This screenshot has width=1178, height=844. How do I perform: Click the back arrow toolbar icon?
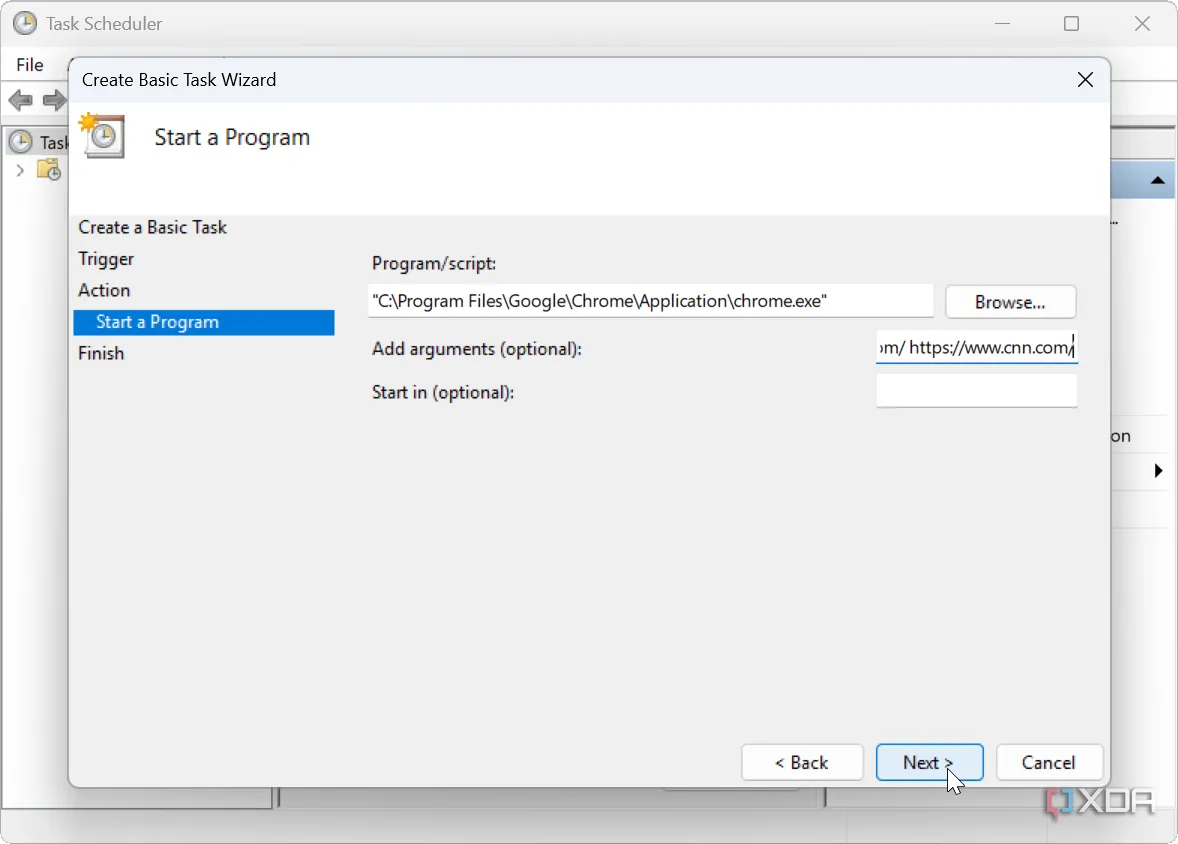click(21, 100)
